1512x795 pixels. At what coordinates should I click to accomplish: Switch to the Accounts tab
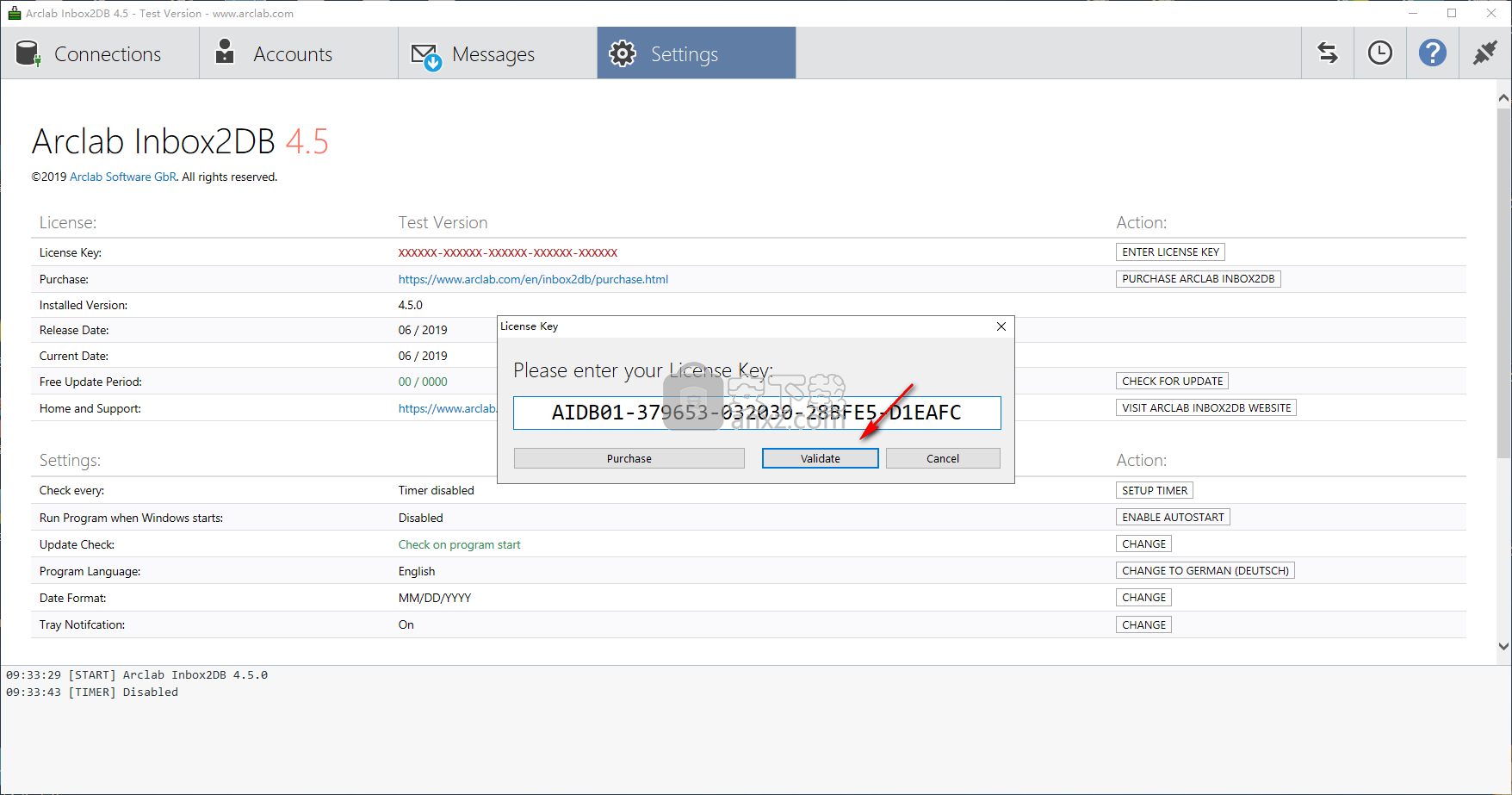pos(299,53)
